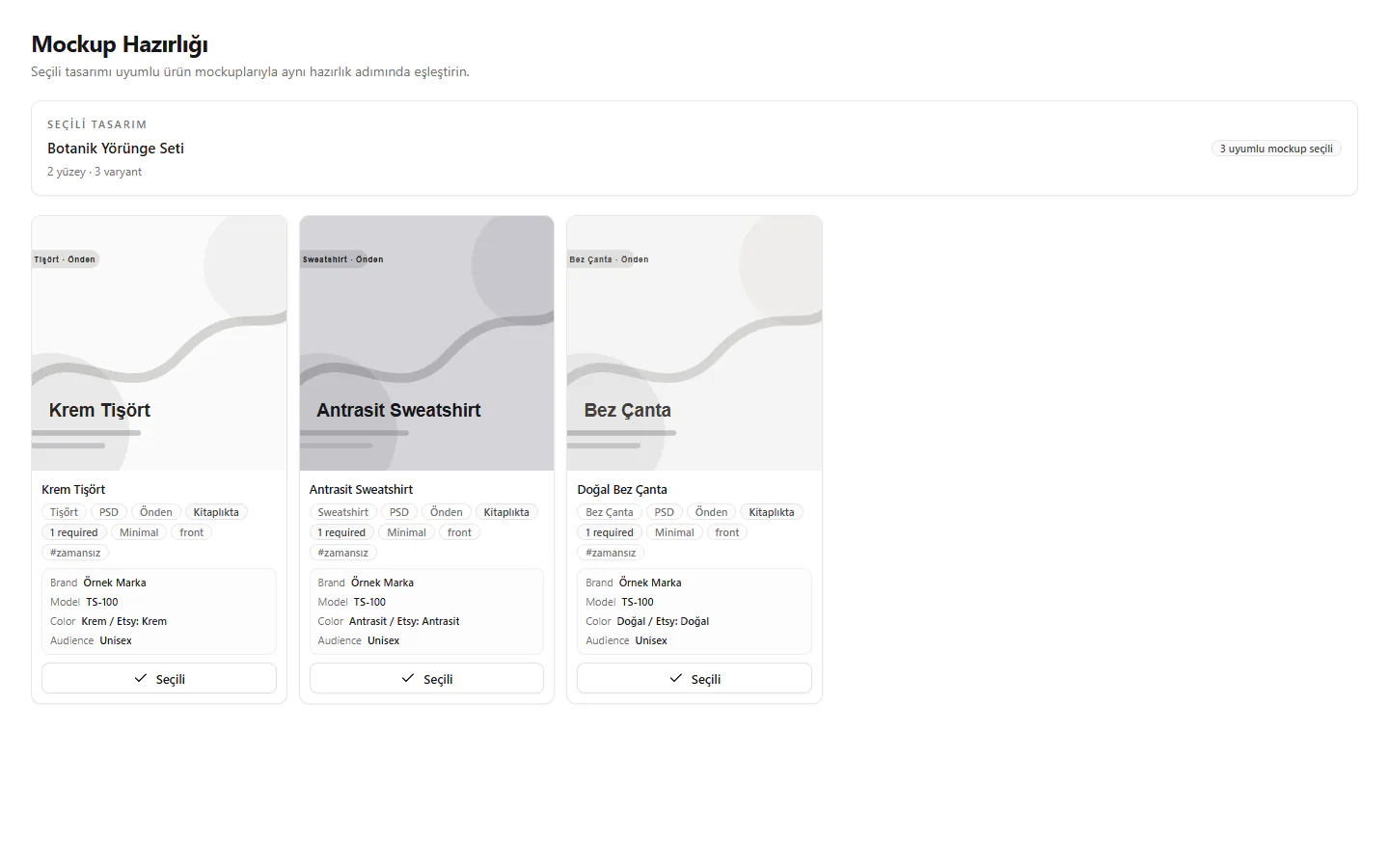This screenshot has height=868, width=1389.
Task: Toggle Seçili on the Doğal Bez Çanta card
Action: [x=694, y=678]
